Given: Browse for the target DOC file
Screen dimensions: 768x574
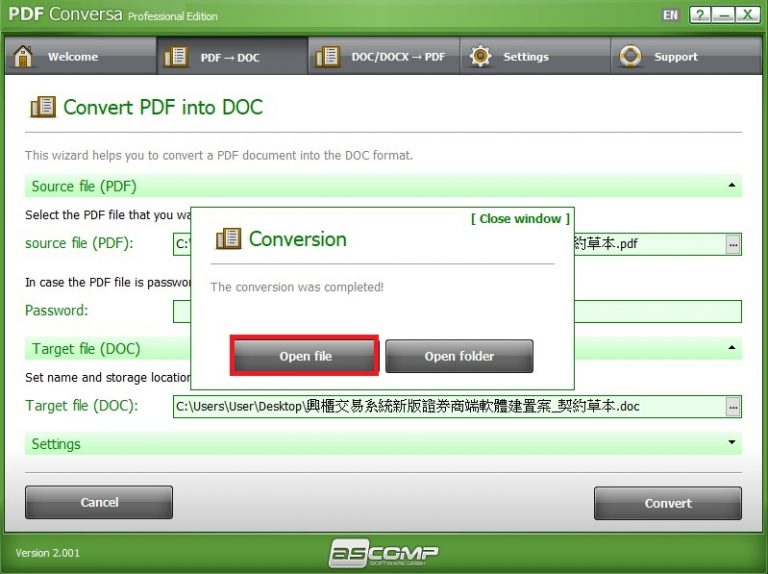Looking at the screenshot, I should click(733, 407).
